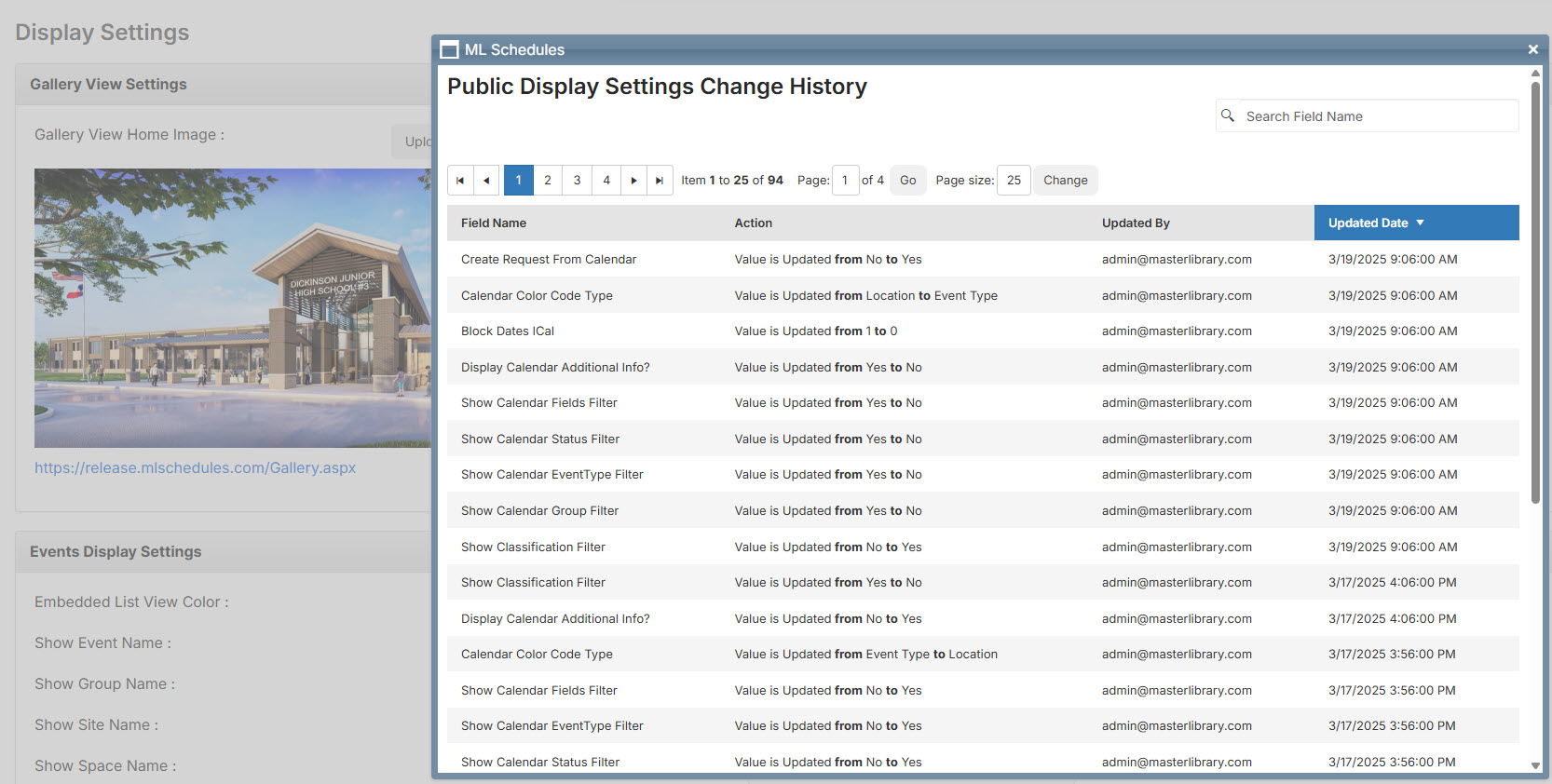Click 'Public Display Settings Change History' heading
The height and width of the screenshot is (784, 1552).
[657, 87]
